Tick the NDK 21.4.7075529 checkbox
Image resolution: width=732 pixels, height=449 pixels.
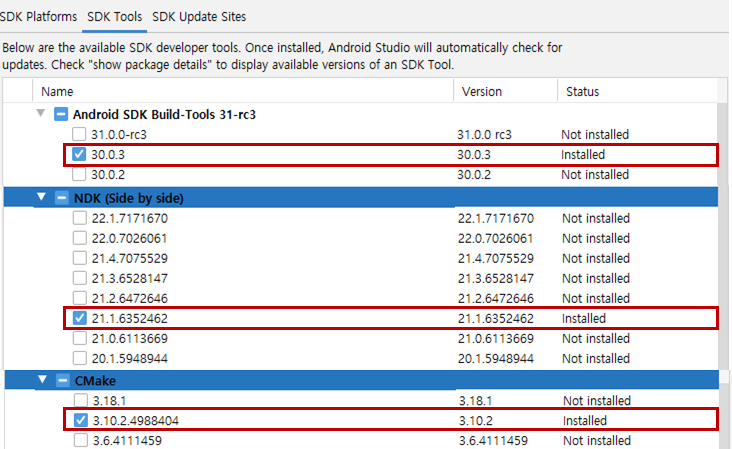79,258
